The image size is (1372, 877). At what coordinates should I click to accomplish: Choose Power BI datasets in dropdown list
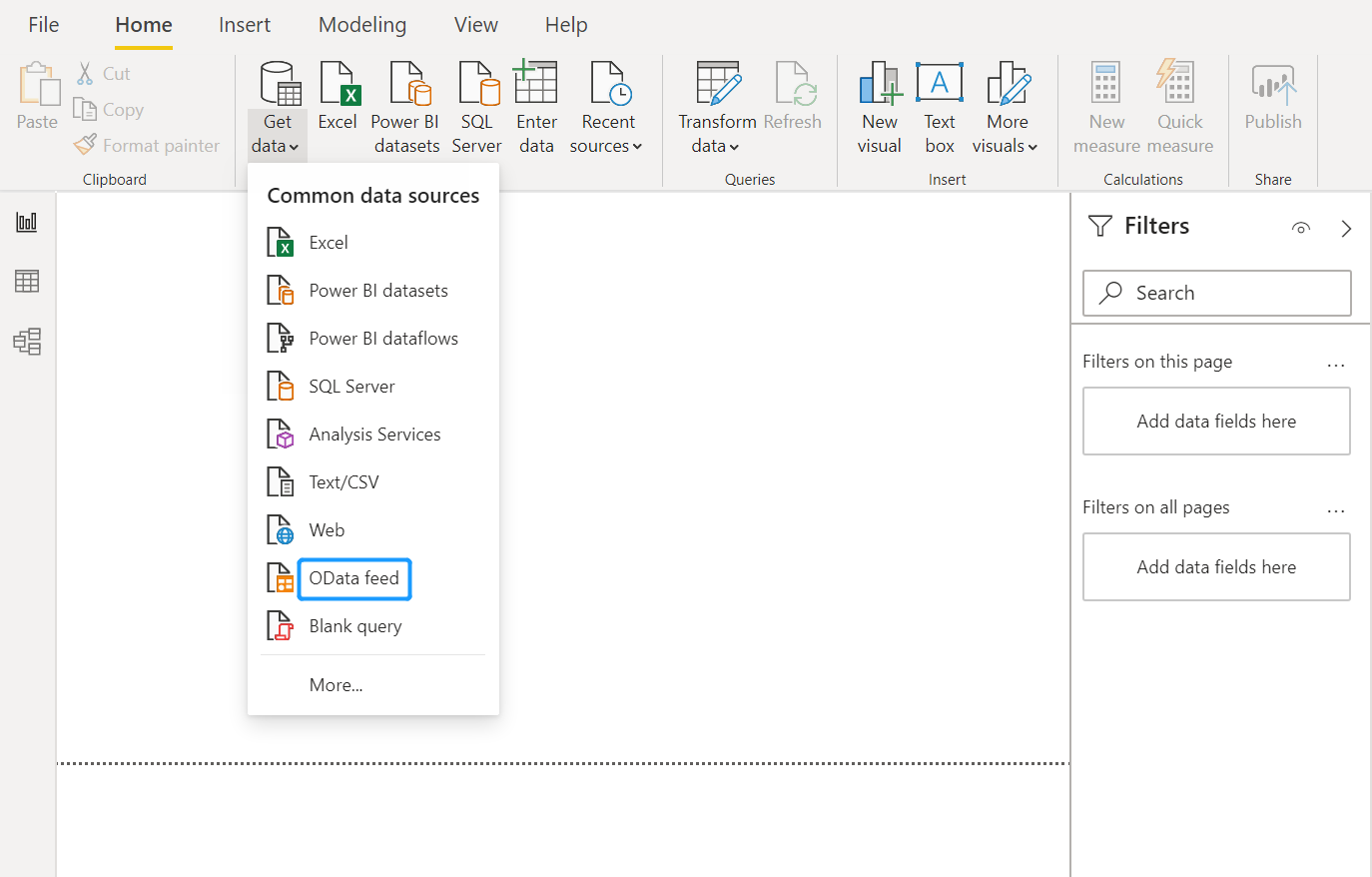[x=373, y=291]
